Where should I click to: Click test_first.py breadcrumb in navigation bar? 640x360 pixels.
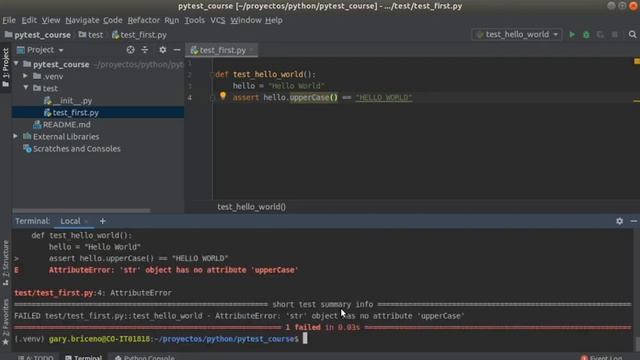139,35
